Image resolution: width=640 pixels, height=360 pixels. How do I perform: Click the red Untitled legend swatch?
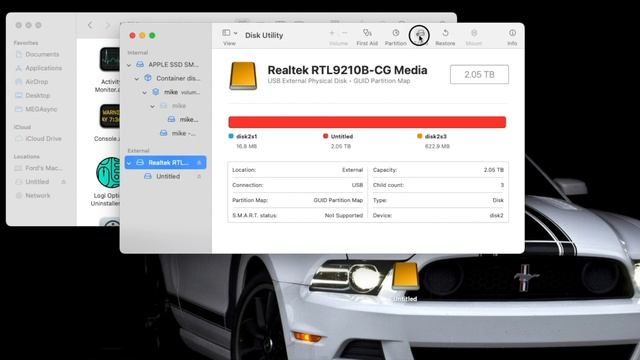[325, 136]
